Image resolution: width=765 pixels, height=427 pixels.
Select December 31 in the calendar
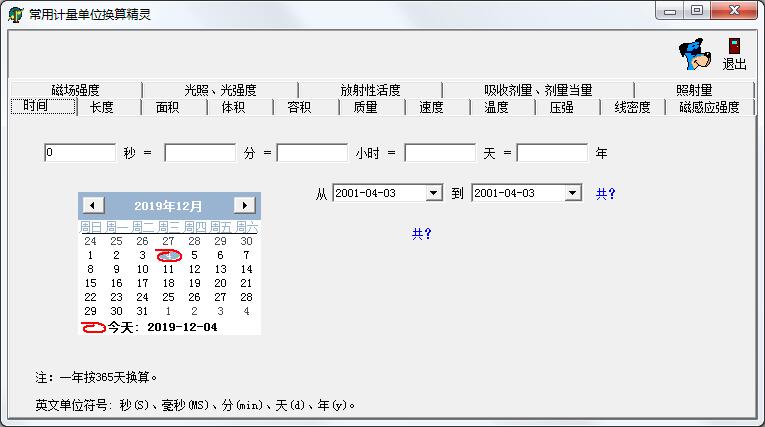tap(142, 311)
